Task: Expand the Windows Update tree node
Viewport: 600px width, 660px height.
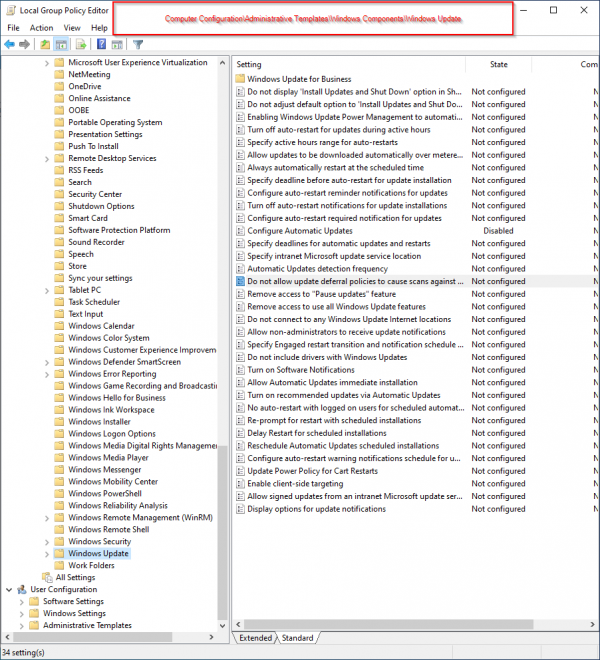Action: (x=47, y=553)
